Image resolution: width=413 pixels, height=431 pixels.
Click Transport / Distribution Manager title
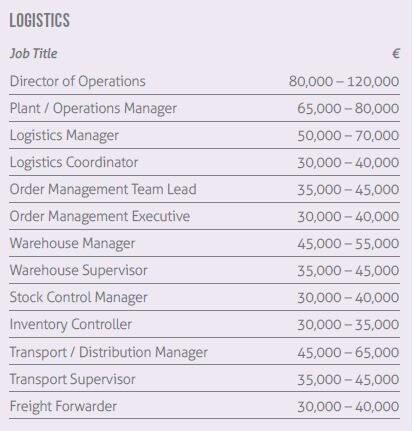tap(109, 352)
